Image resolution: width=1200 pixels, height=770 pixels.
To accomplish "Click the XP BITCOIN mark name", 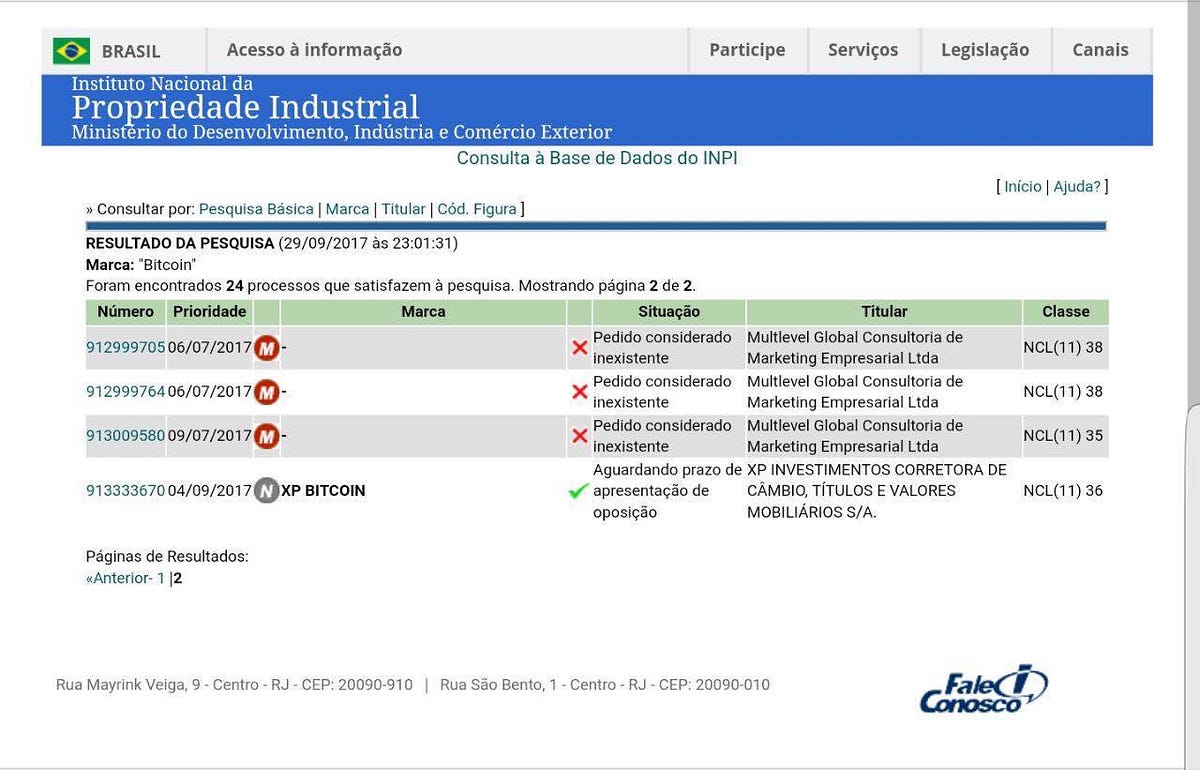I will [323, 491].
